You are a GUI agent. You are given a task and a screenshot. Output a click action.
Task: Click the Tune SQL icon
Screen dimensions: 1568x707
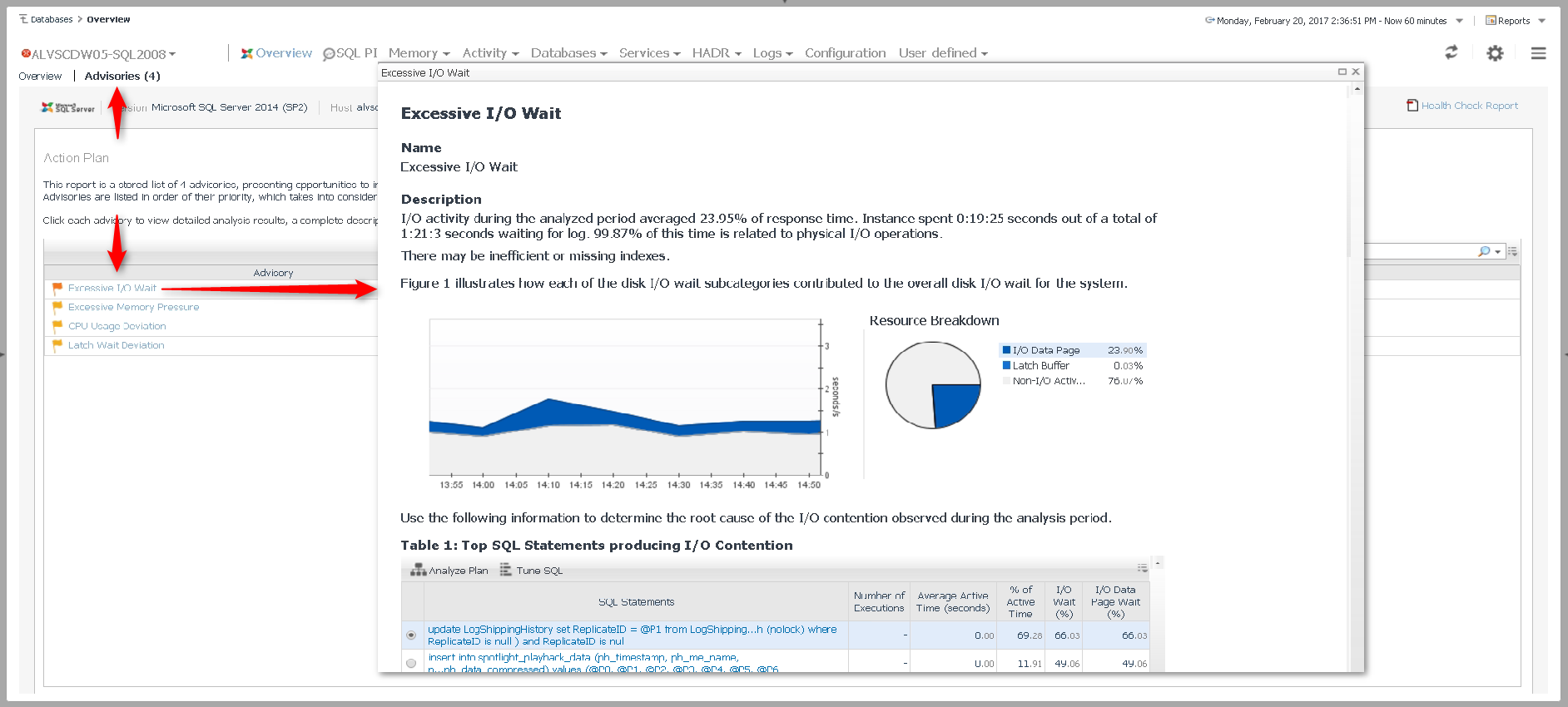pos(505,571)
